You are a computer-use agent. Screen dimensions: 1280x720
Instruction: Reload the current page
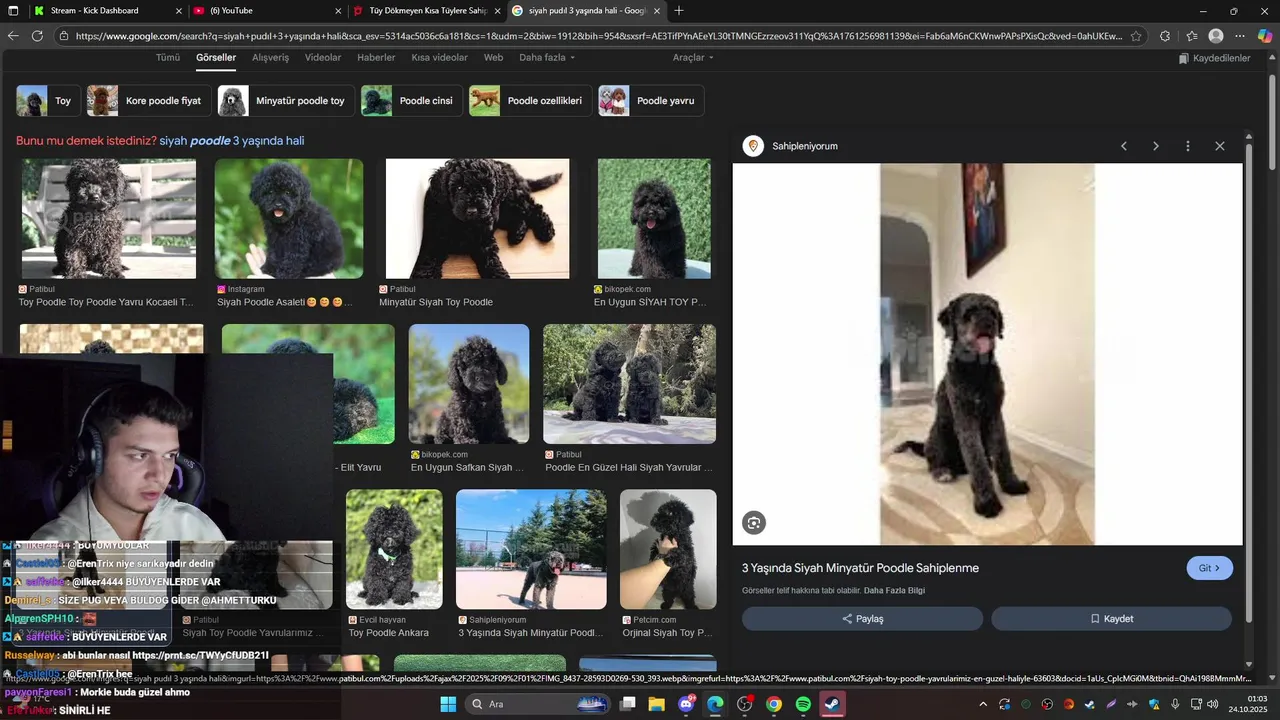click(37, 36)
